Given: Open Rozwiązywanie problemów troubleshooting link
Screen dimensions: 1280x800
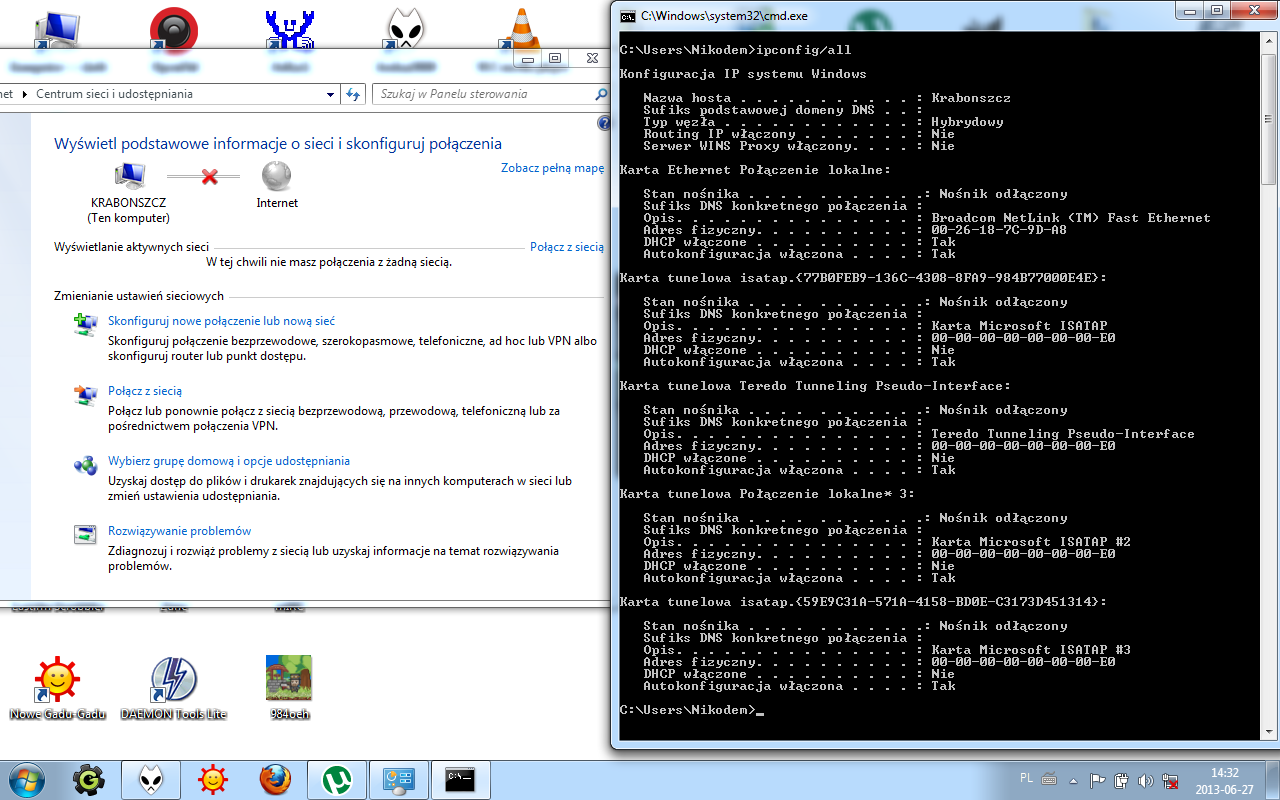Looking at the screenshot, I should point(179,531).
